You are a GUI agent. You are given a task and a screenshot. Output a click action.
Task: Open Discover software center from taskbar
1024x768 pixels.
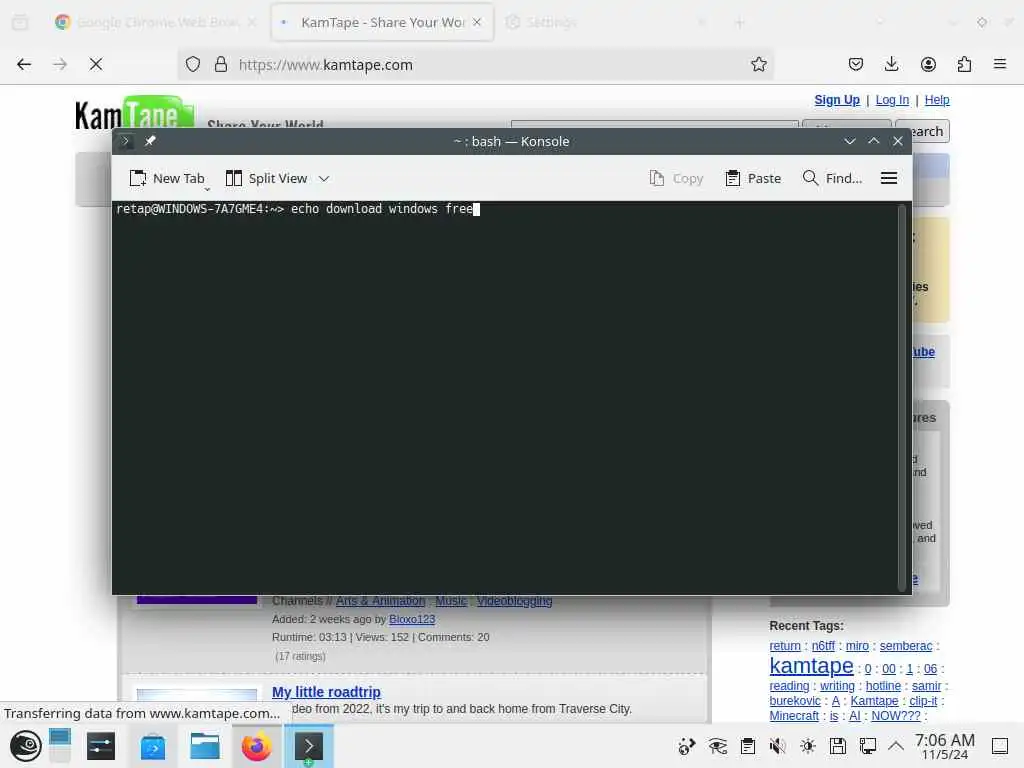[x=153, y=746]
